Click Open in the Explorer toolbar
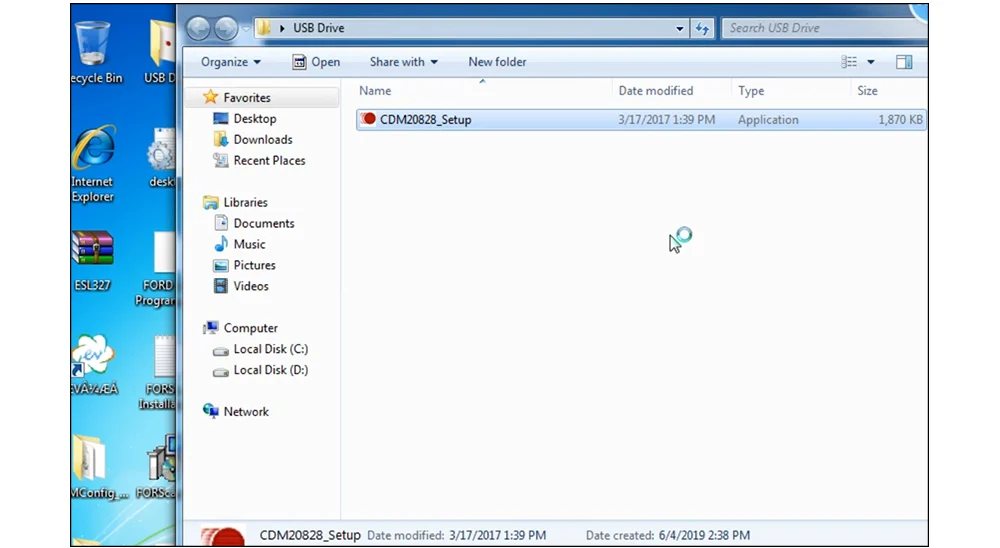 [x=316, y=62]
